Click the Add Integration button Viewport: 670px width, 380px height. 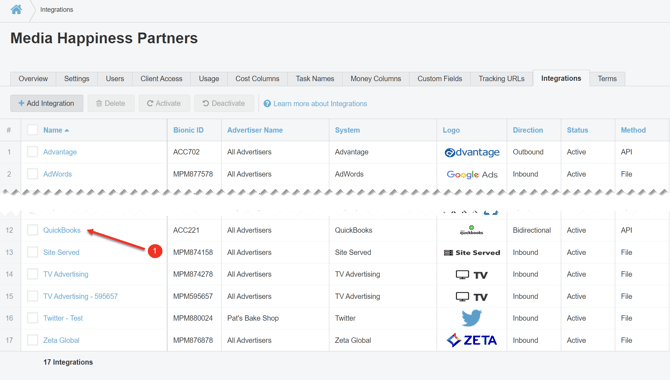pyautogui.click(x=47, y=103)
